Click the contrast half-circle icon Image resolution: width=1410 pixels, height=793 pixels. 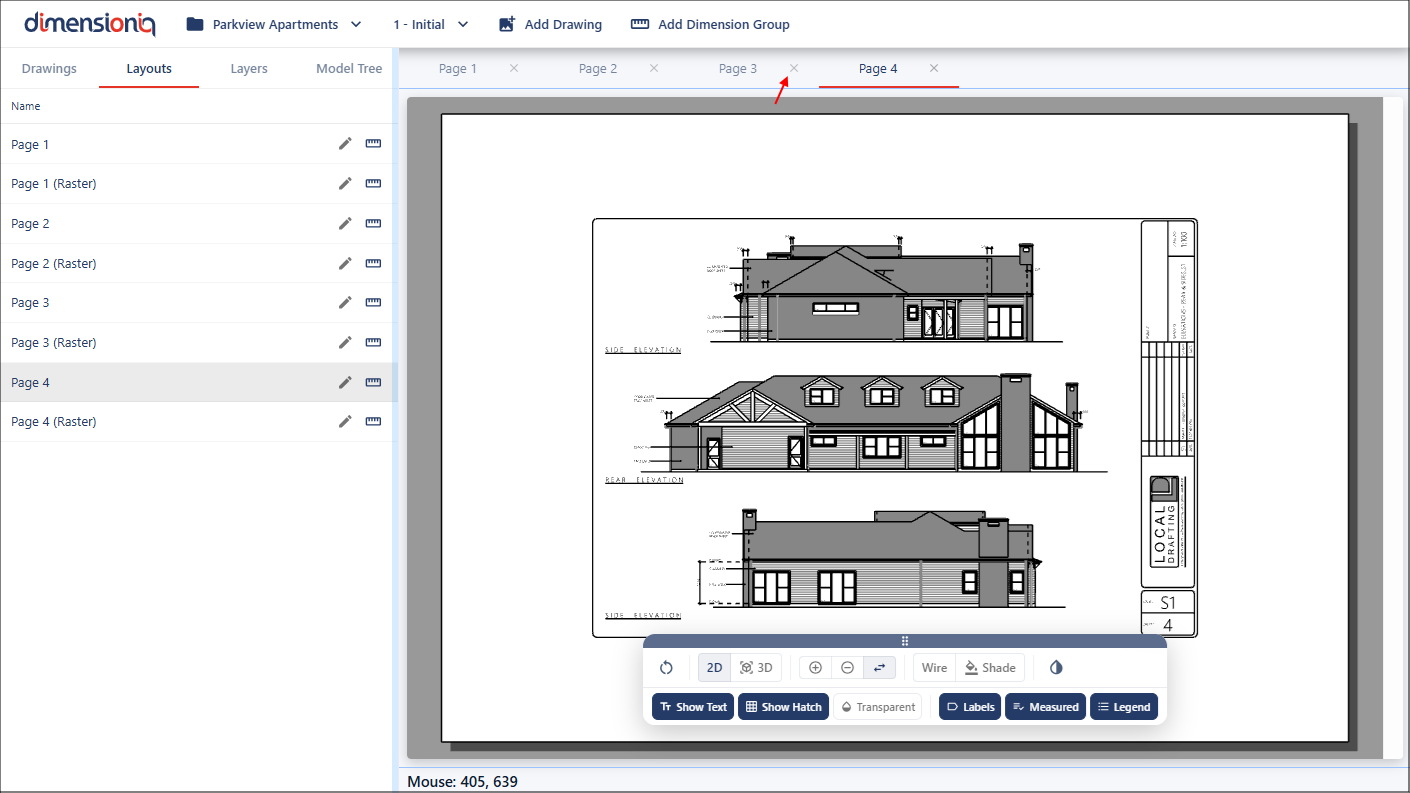click(x=1056, y=668)
